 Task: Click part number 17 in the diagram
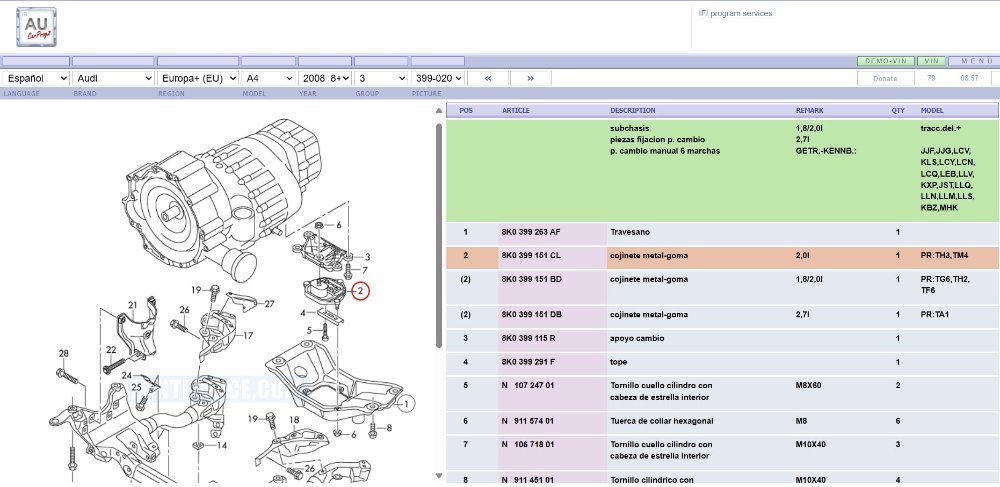[248, 335]
